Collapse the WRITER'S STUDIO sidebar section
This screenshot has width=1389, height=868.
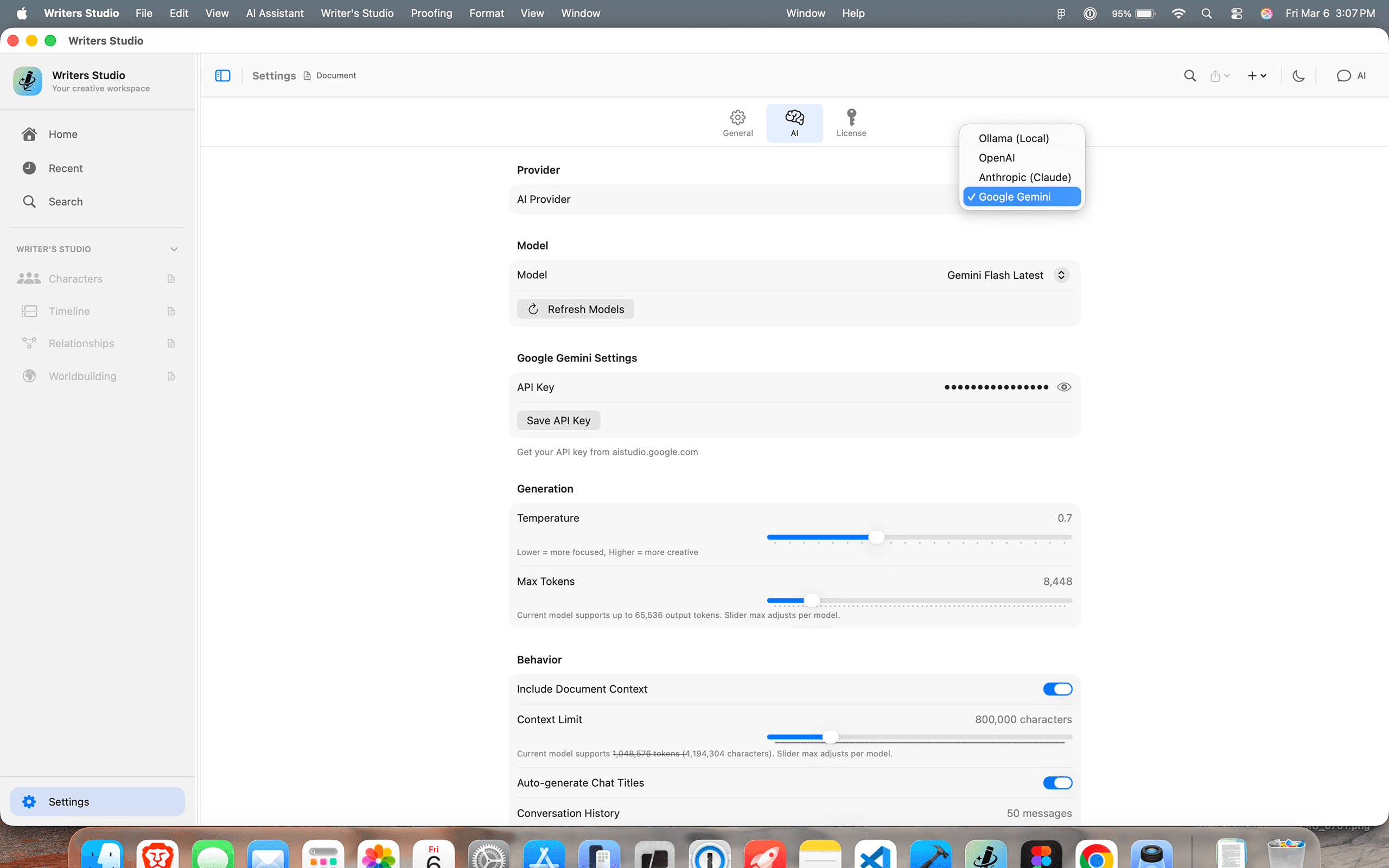[x=173, y=248]
